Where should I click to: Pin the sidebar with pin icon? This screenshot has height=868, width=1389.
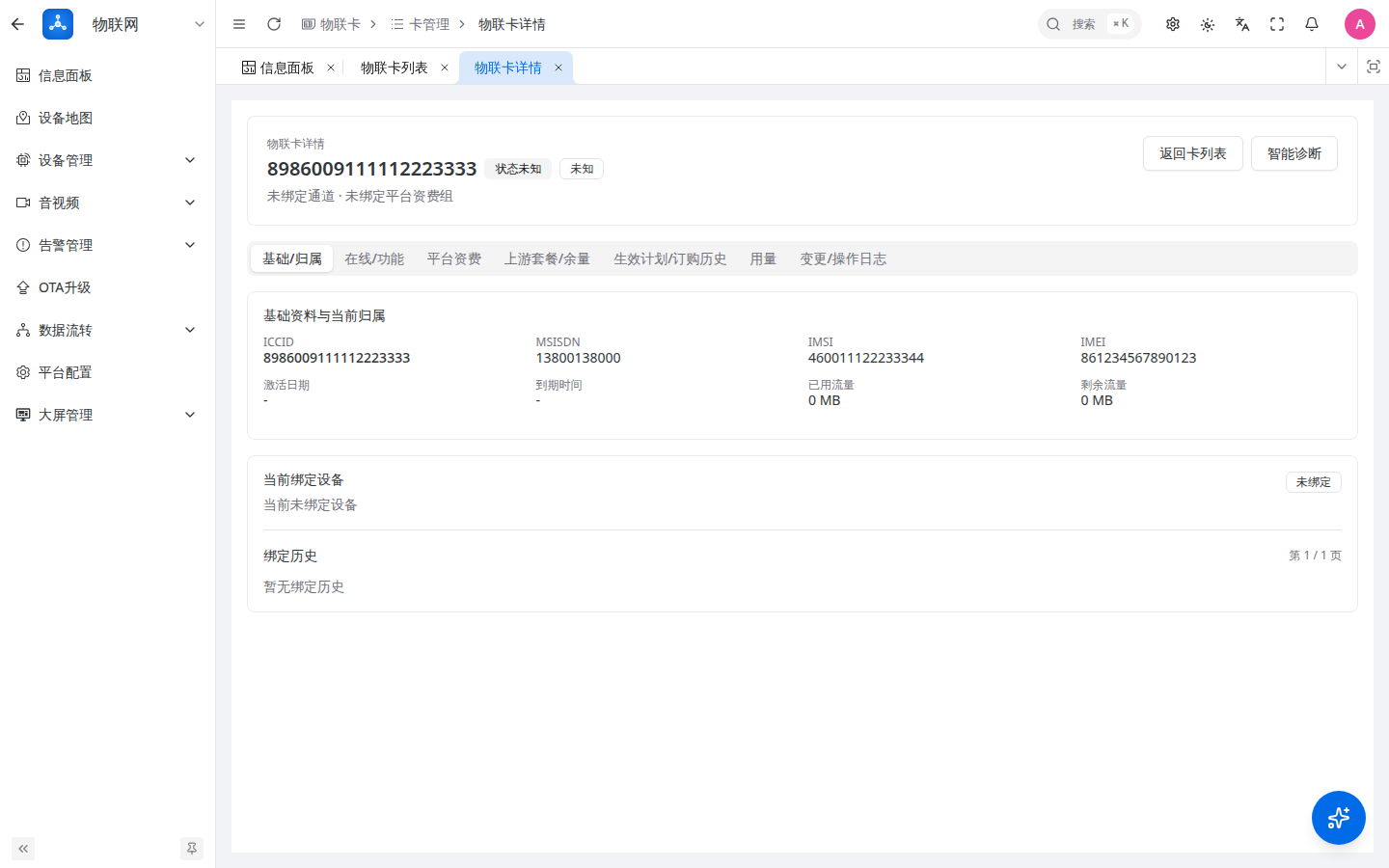click(192, 849)
